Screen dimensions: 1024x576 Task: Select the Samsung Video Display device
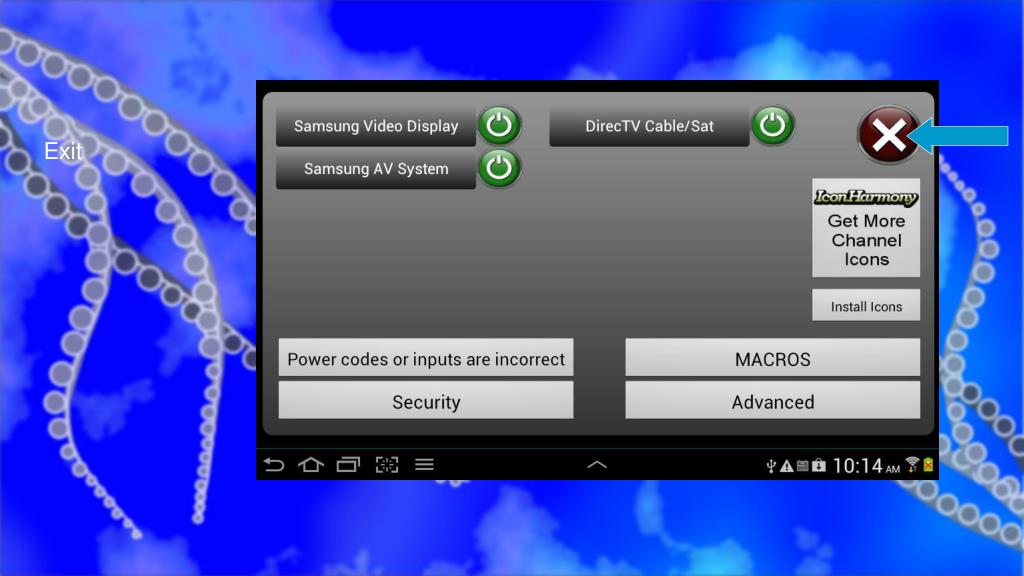376,127
